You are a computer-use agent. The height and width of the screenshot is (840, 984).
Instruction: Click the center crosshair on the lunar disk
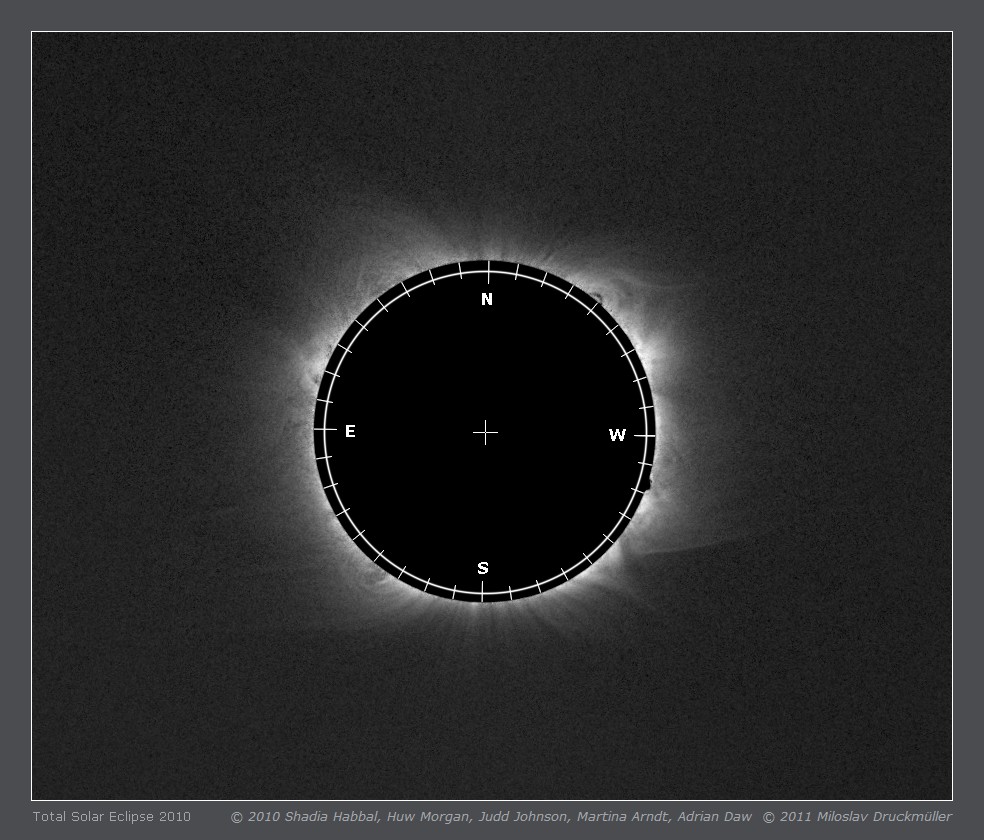485,432
